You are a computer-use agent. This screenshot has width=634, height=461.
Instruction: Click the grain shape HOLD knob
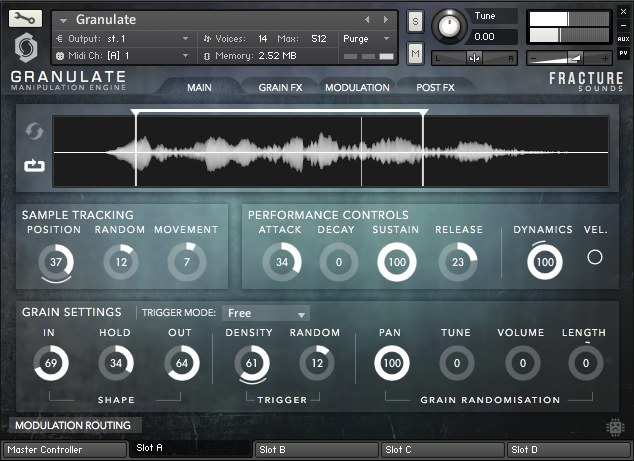click(x=116, y=363)
